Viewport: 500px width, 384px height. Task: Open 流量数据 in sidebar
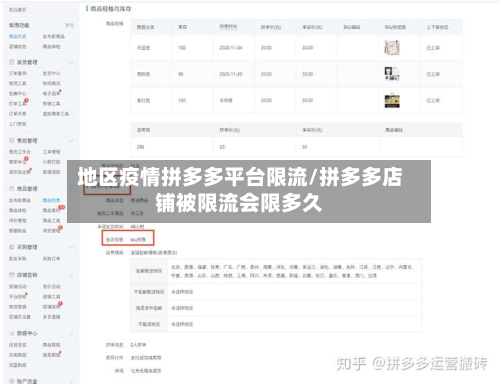[x=17, y=365]
